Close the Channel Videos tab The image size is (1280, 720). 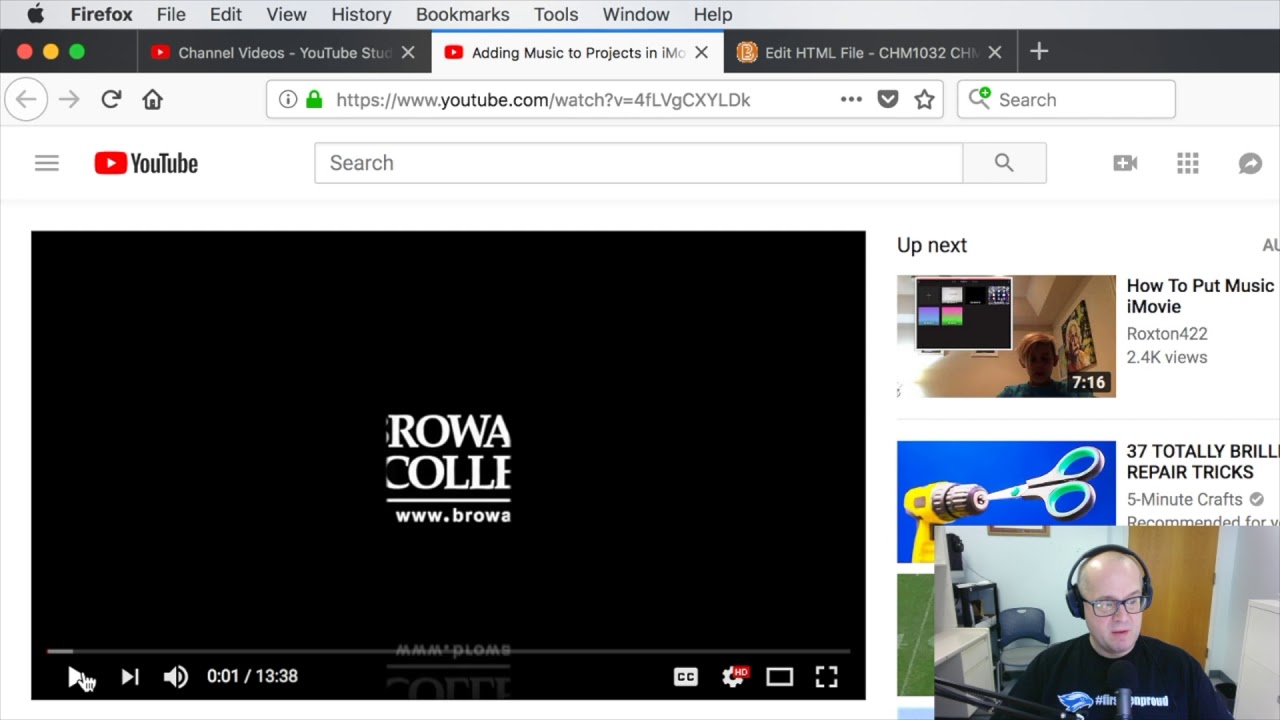tap(408, 52)
